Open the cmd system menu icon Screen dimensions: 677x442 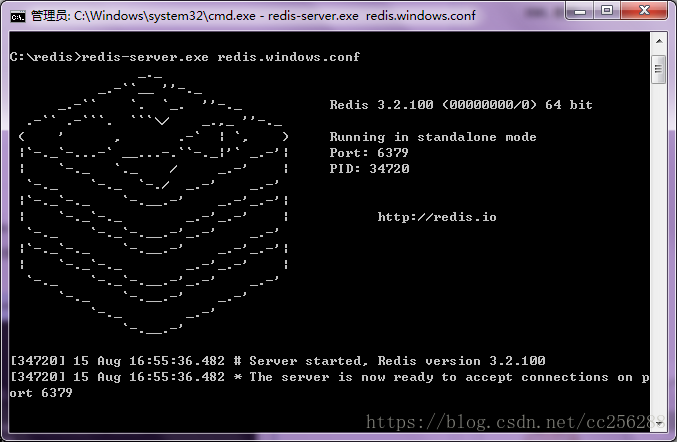[x=18, y=16]
